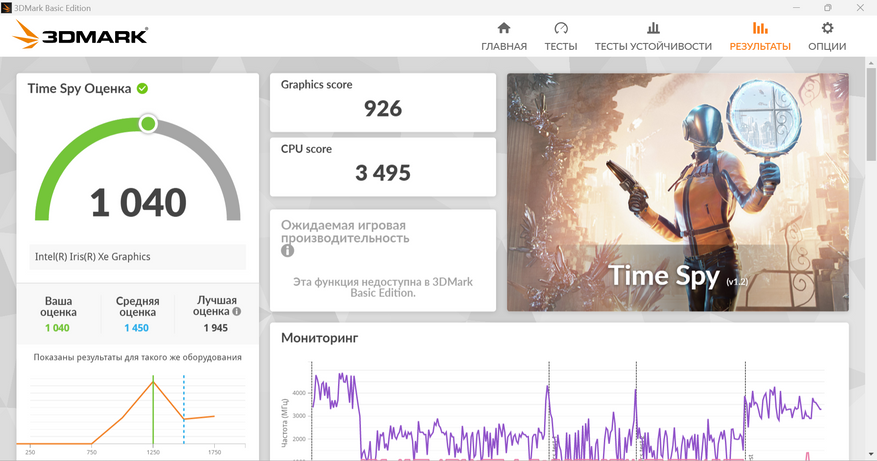This screenshot has width=877, height=461.
Task: Click the CPU score 3 495 card
Action: click(x=383, y=167)
